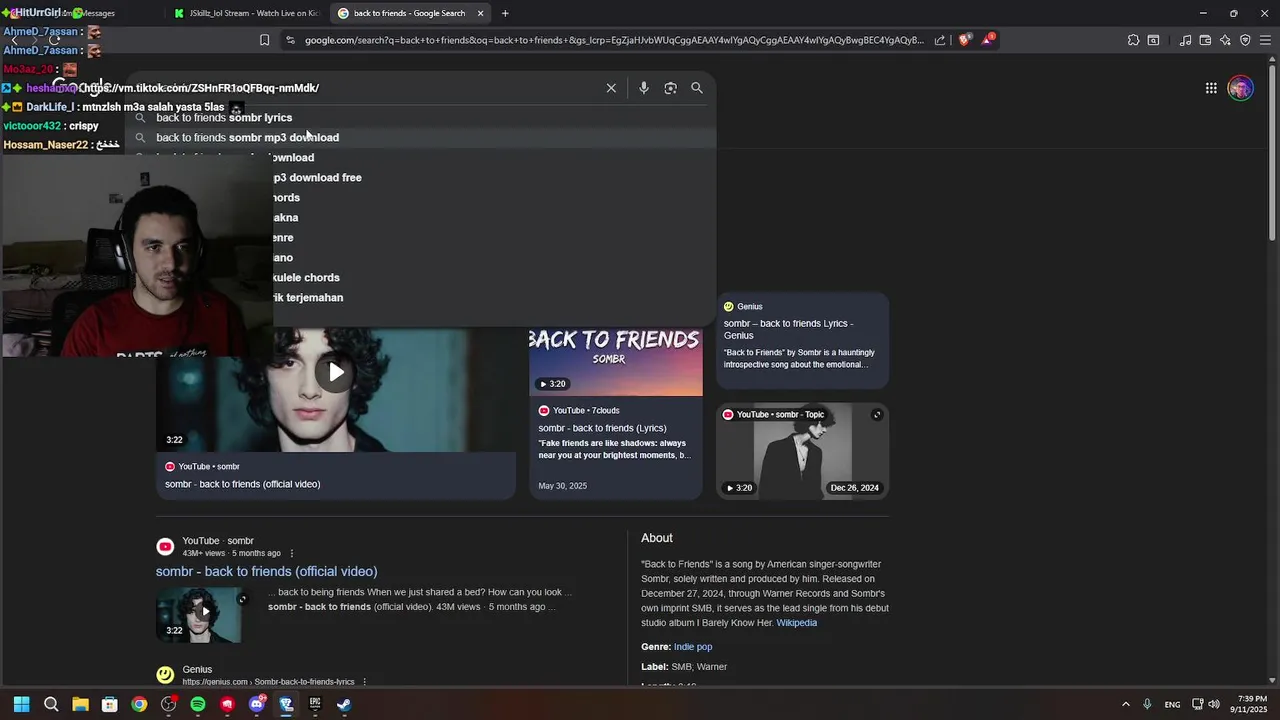Open more options for Genius result
This screenshot has height=720, width=1280.
(x=364, y=682)
